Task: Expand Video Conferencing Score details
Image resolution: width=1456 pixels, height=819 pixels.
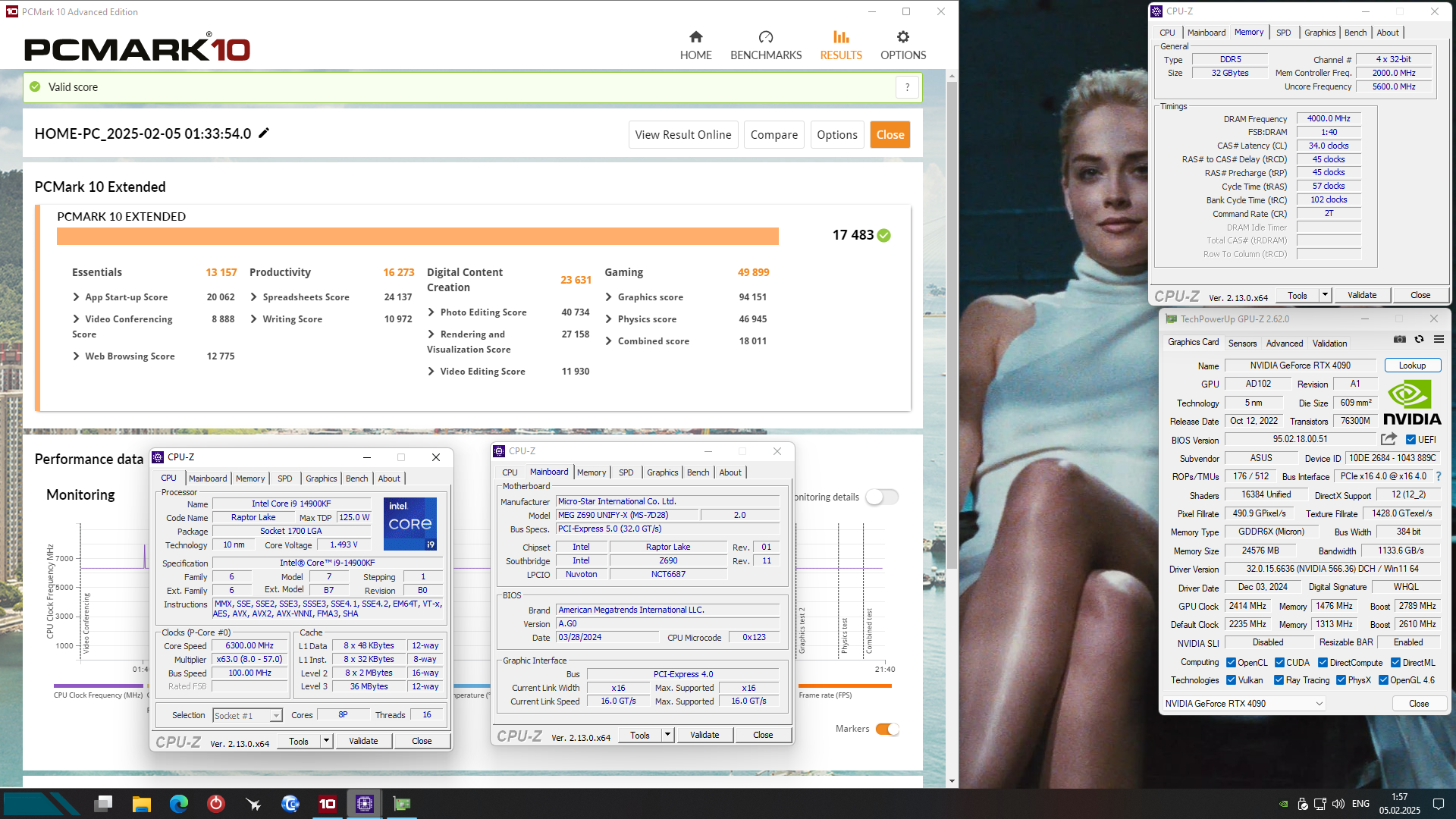Action: pos(76,319)
